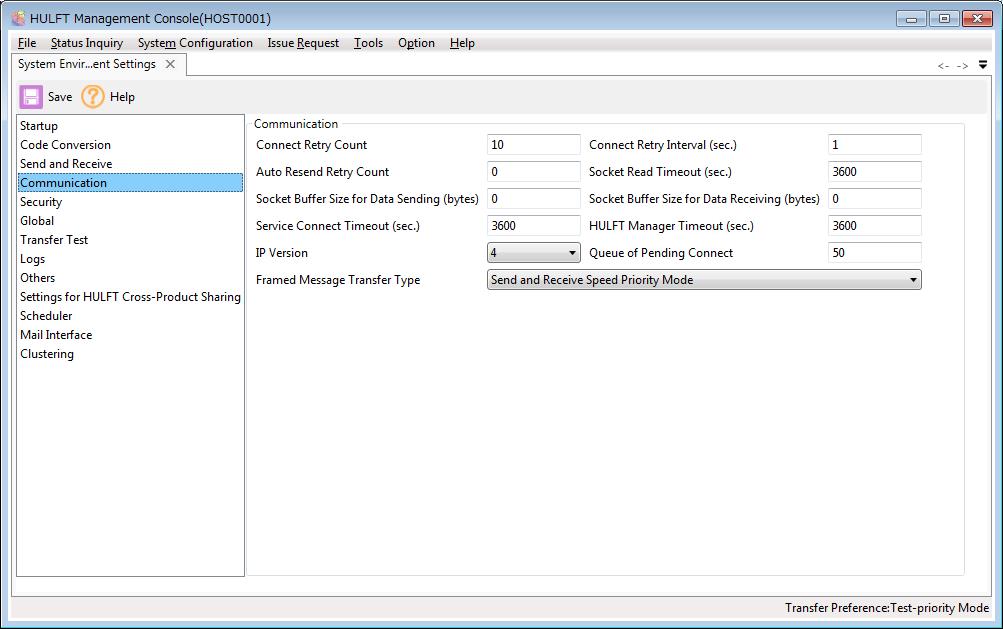Screen dimensions: 1003x629
Task: Click the Transfer Preference status bar text
Action: [x=887, y=608]
